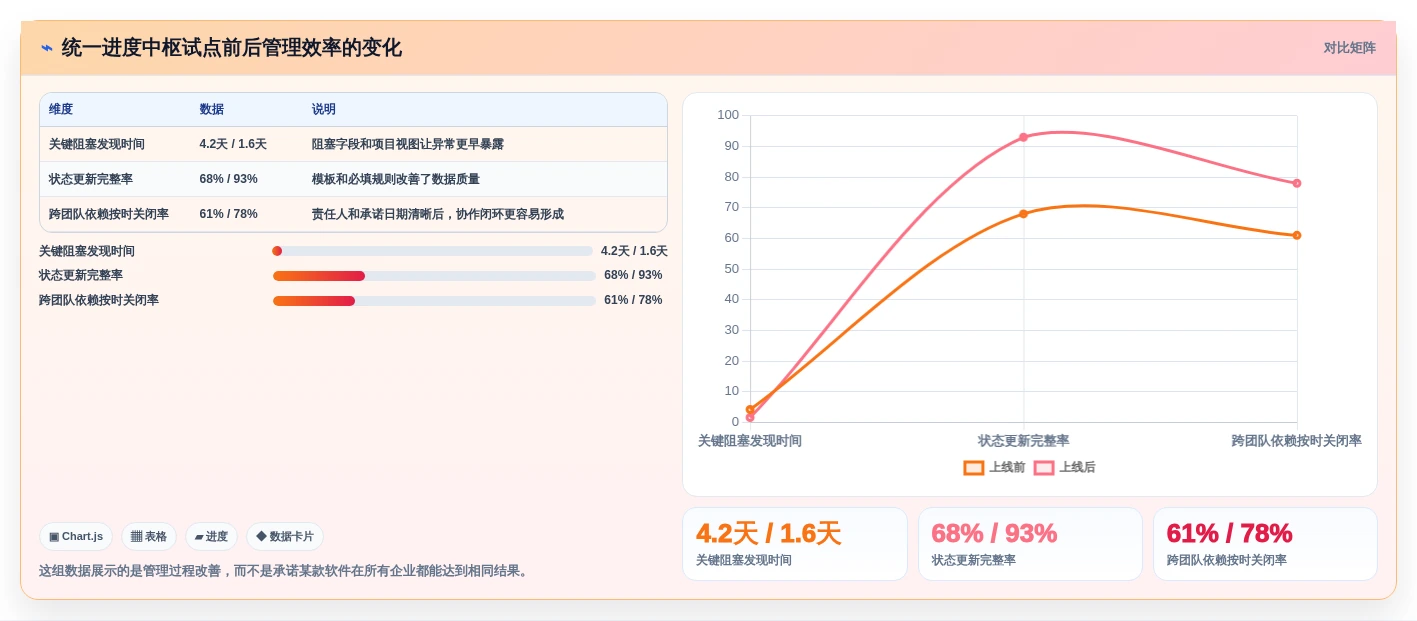
Task: Click the 说明 column header
Action: point(324,109)
